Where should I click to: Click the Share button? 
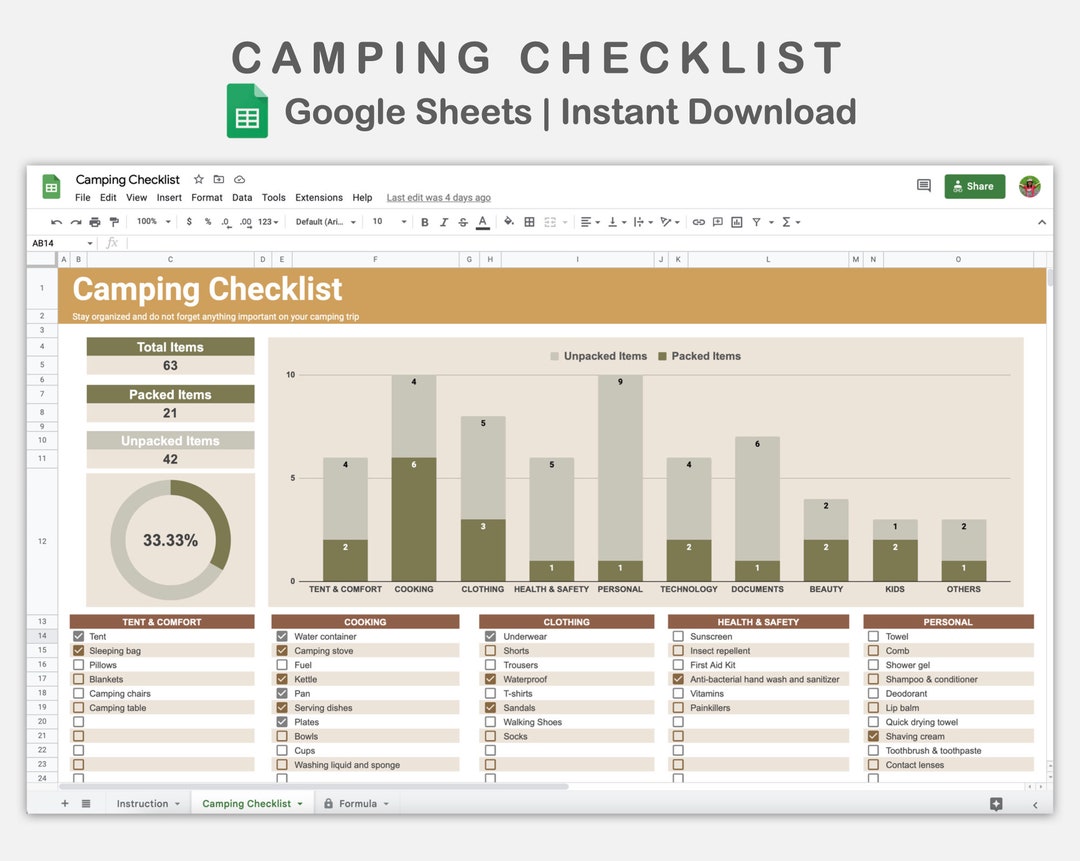pyautogui.click(x=974, y=186)
